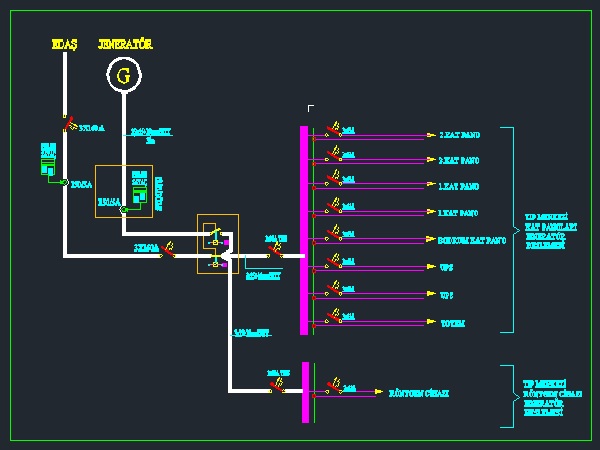Select the red switch directly below EDAŞ

tap(69, 124)
